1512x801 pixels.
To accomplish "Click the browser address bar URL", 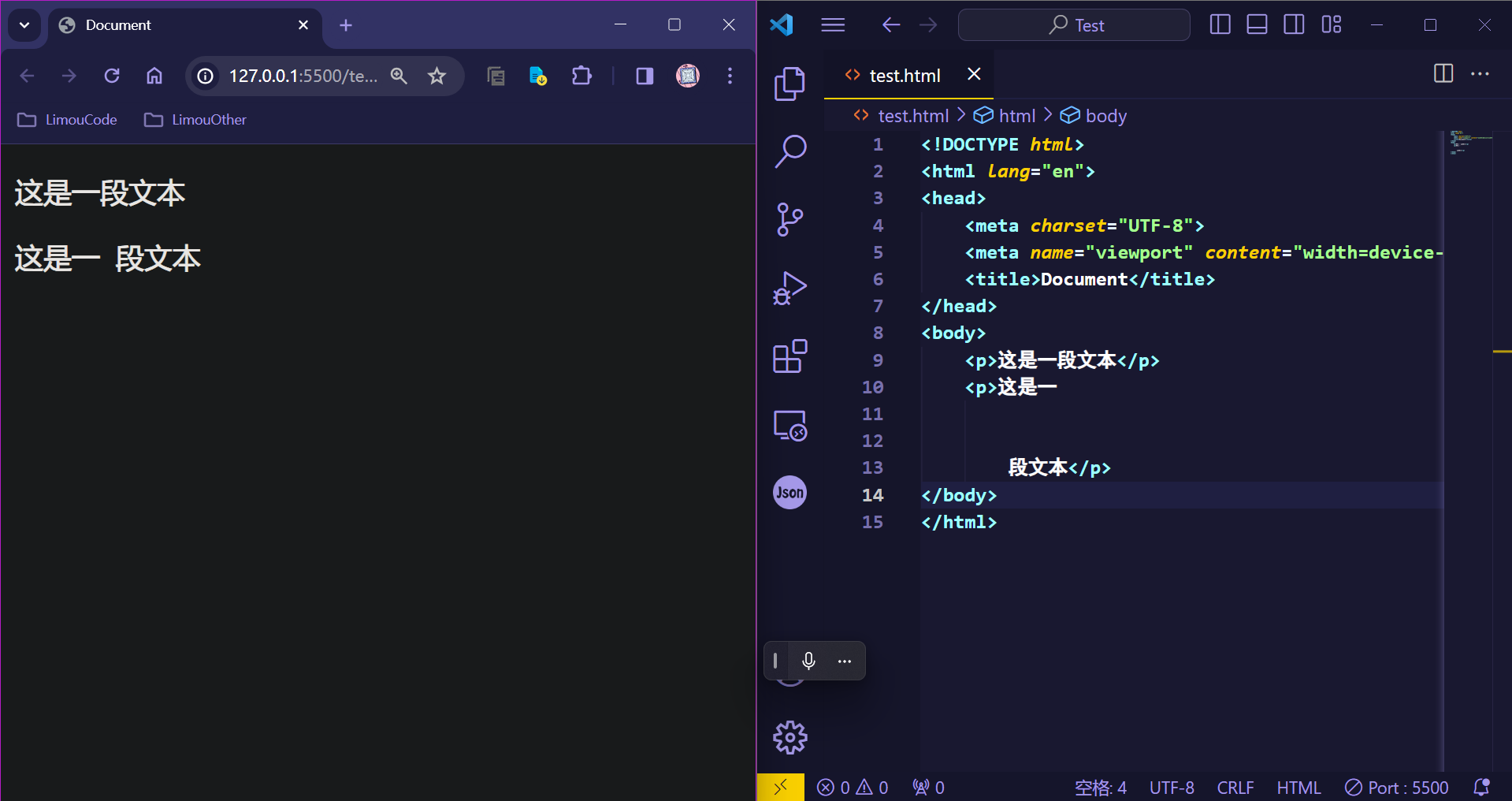I will pos(303,76).
